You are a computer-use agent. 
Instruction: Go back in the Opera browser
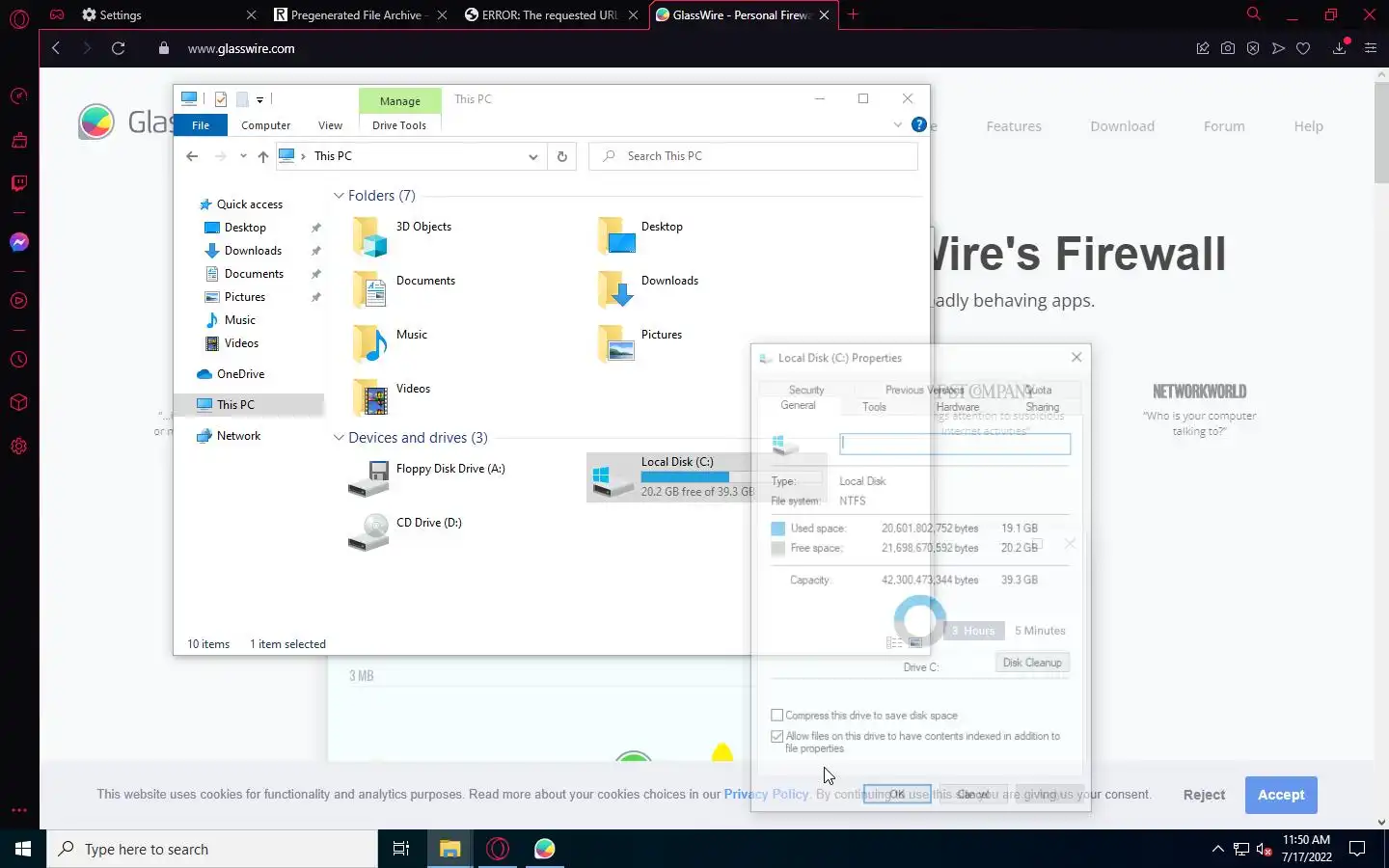tap(56, 48)
